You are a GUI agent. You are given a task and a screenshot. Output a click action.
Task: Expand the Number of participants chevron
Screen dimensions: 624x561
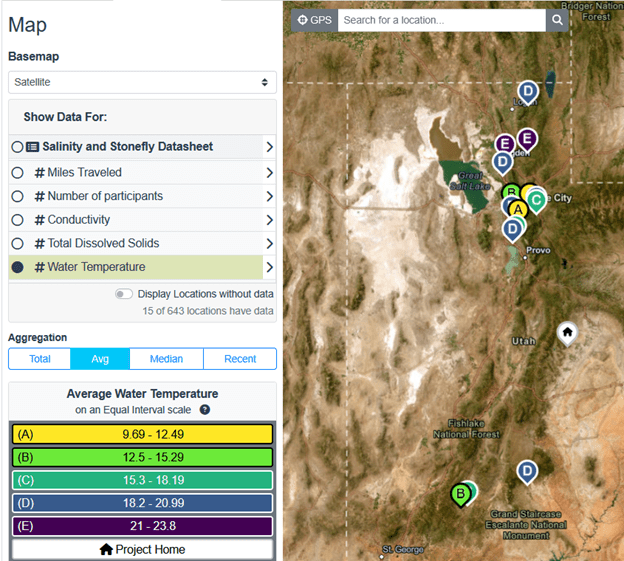[x=269, y=196]
